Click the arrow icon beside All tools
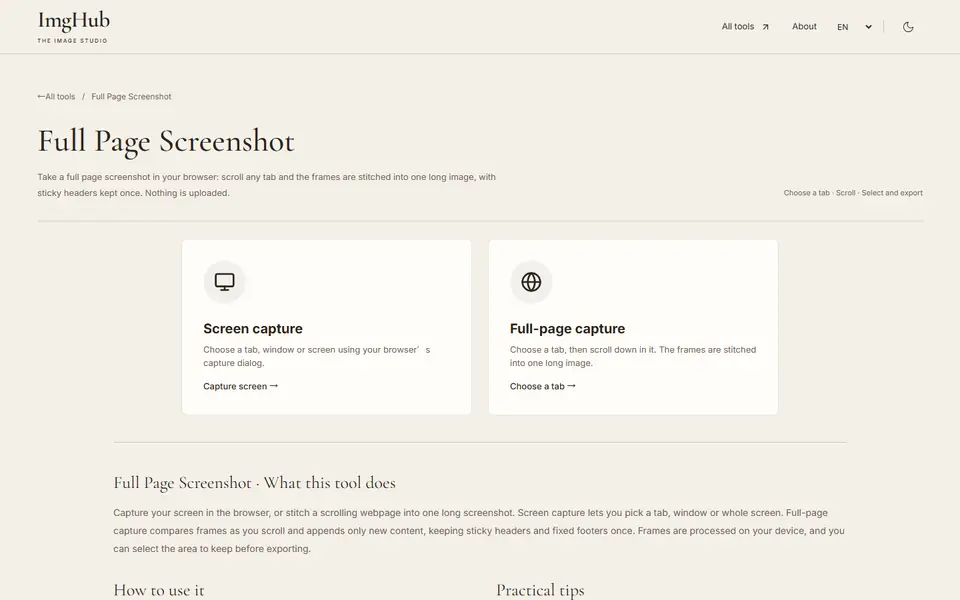The width and height of the screenshot is (960, 600). point(765,27)
